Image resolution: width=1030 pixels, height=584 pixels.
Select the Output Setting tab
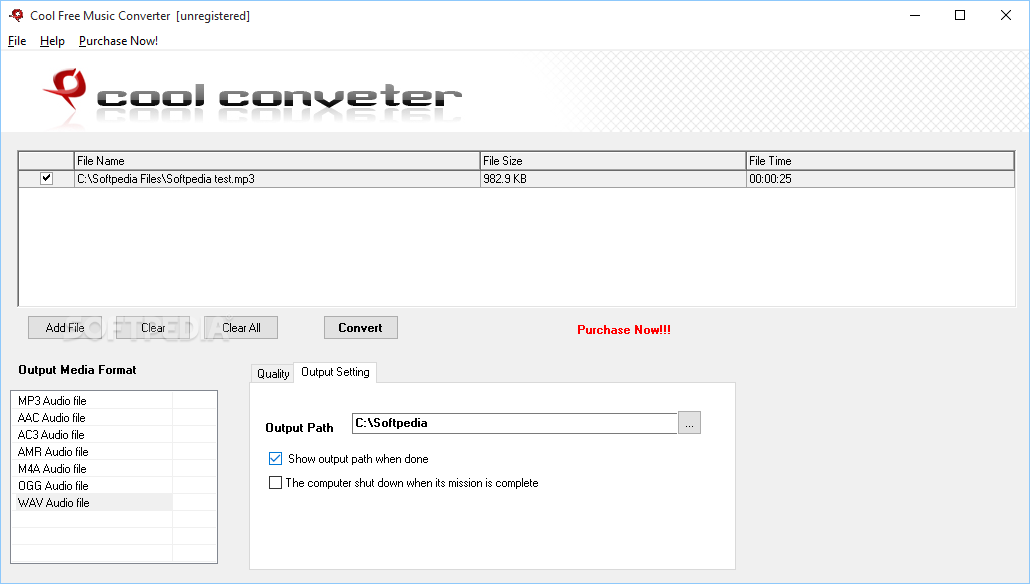pyautogui.click(x=335, y=372)
